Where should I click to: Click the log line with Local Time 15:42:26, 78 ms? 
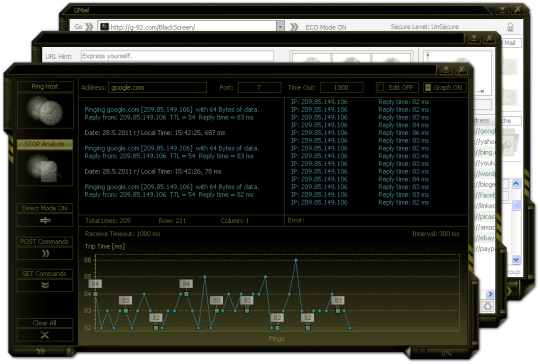coord(153,171)
